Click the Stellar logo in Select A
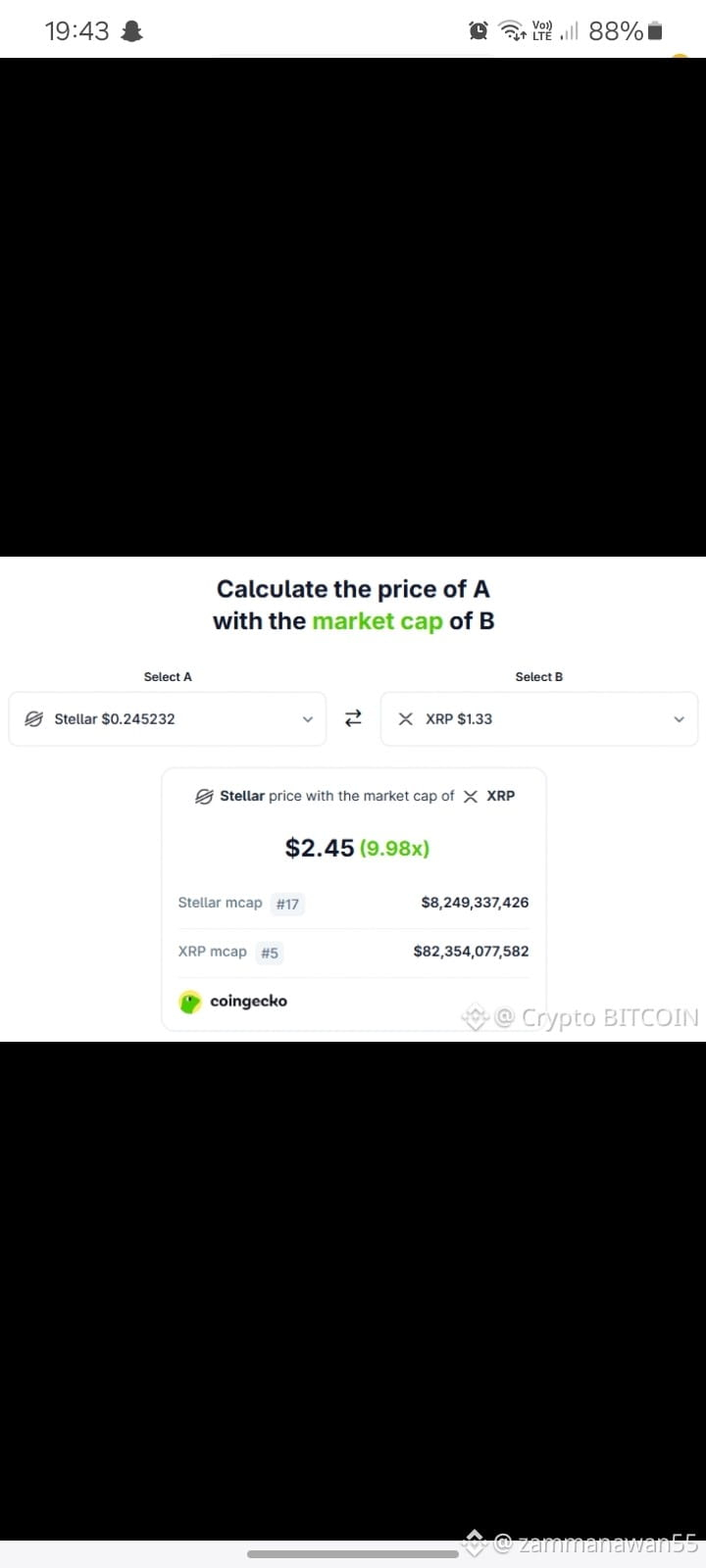Image resolution: width=706 pixels, height=1568 pixels. tap(33, 718)
